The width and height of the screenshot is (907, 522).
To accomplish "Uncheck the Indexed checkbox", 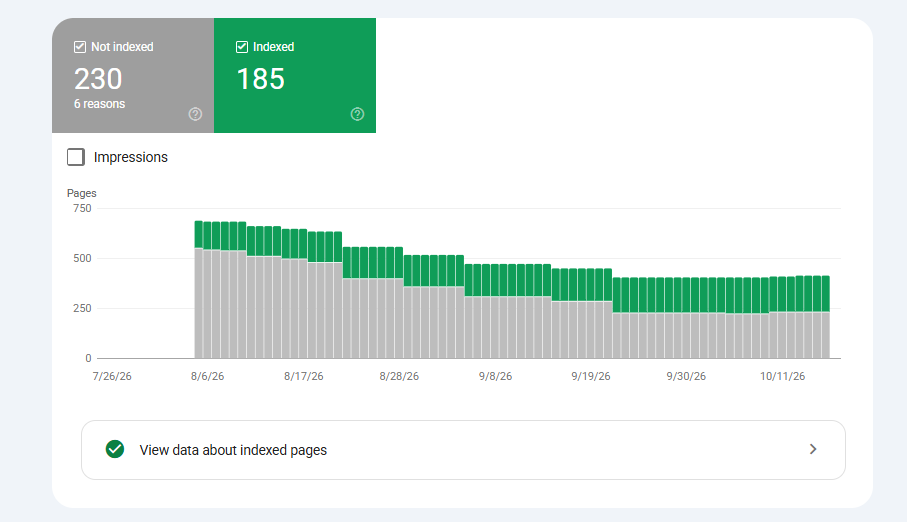I will click(242, 47).
